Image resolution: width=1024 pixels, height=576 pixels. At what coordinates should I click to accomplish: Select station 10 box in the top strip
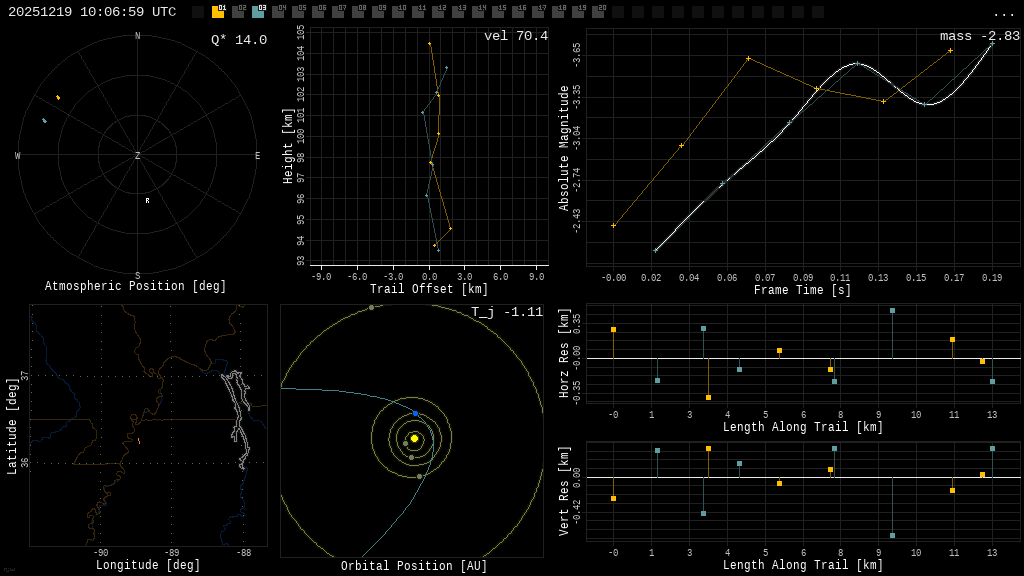[398, 12]
